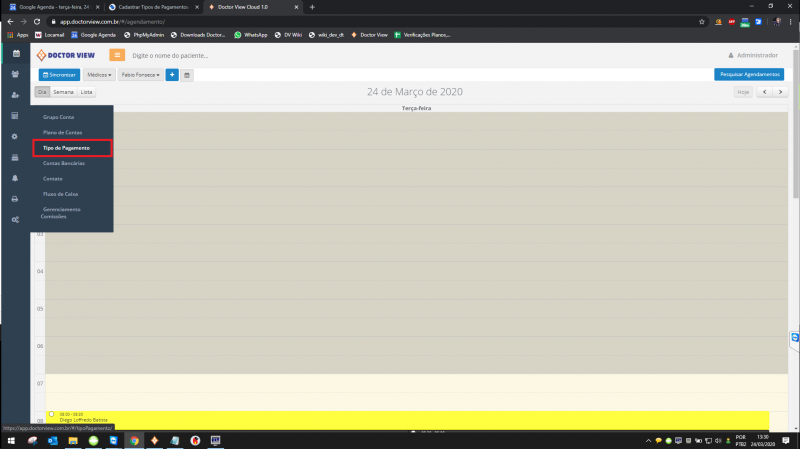Click the add user sidebar icon
The width and height of the screenshot is (800, 449).
15,95
